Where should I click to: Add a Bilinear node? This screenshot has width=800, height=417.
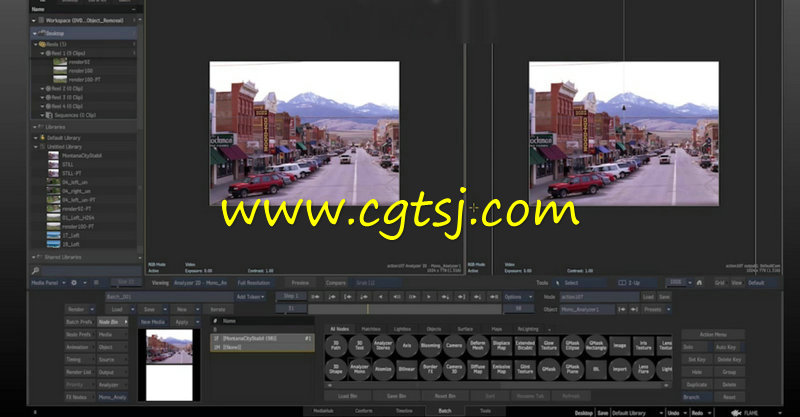click(407, 369)
